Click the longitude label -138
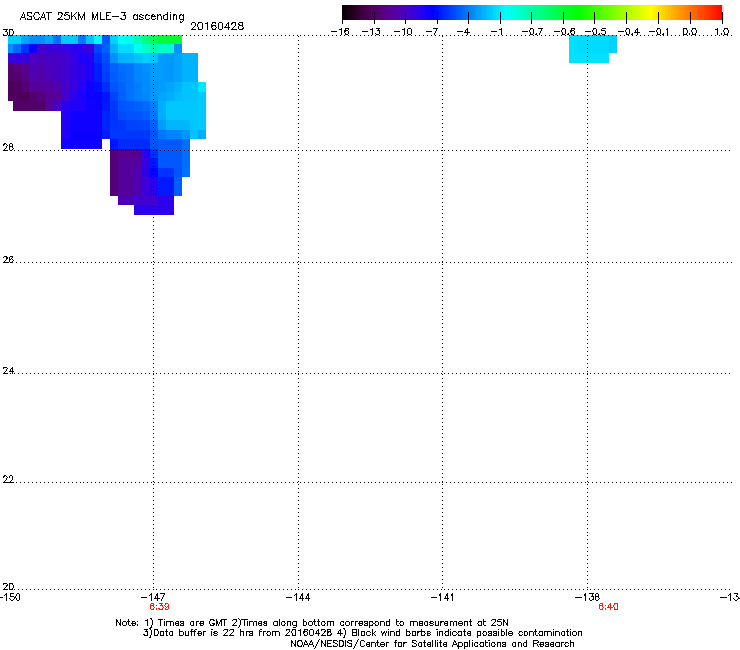 point(587,597)
